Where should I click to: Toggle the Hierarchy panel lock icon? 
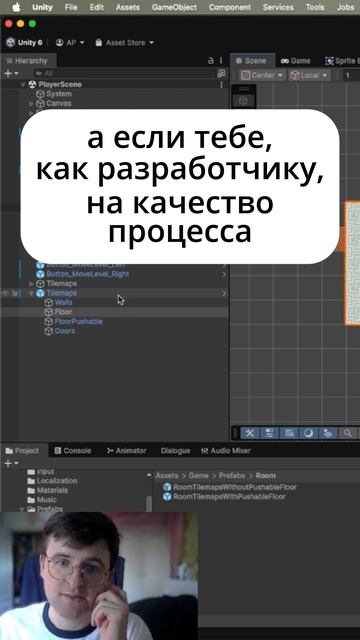pos(211,61)
